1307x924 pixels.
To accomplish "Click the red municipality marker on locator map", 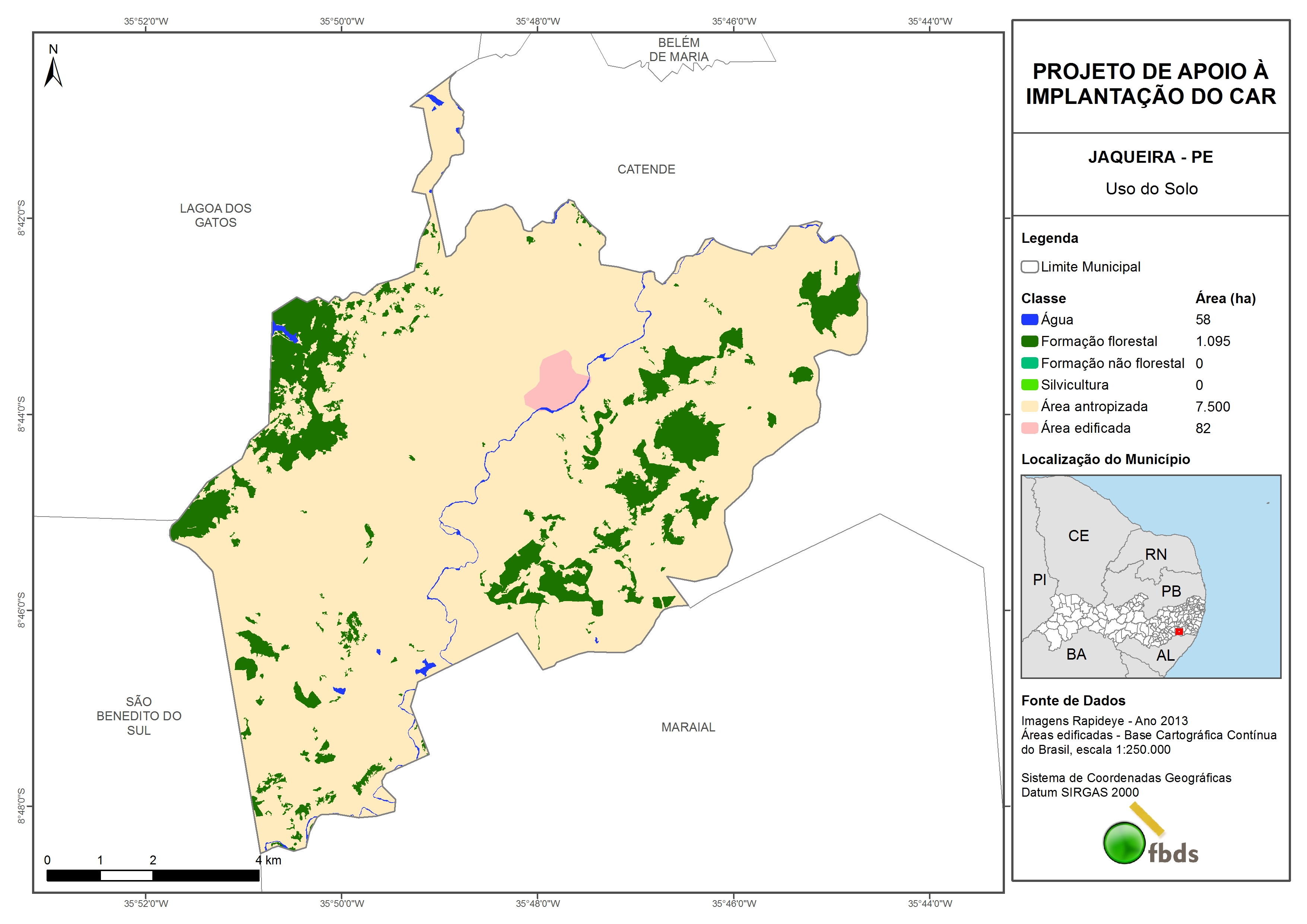I will pos(1179,631).
